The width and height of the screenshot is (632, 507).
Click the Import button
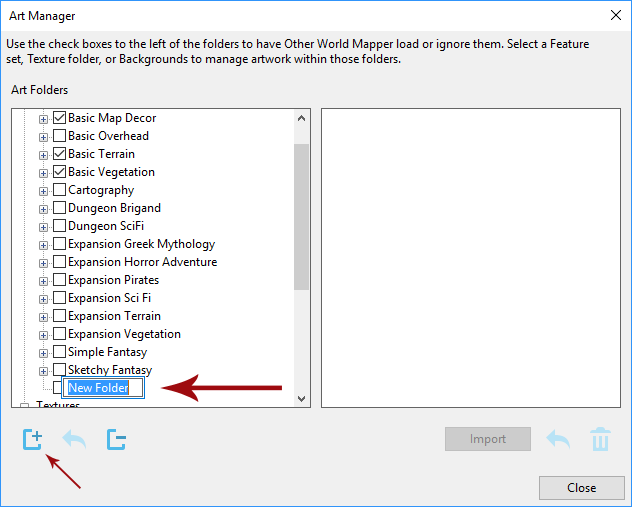488,439
